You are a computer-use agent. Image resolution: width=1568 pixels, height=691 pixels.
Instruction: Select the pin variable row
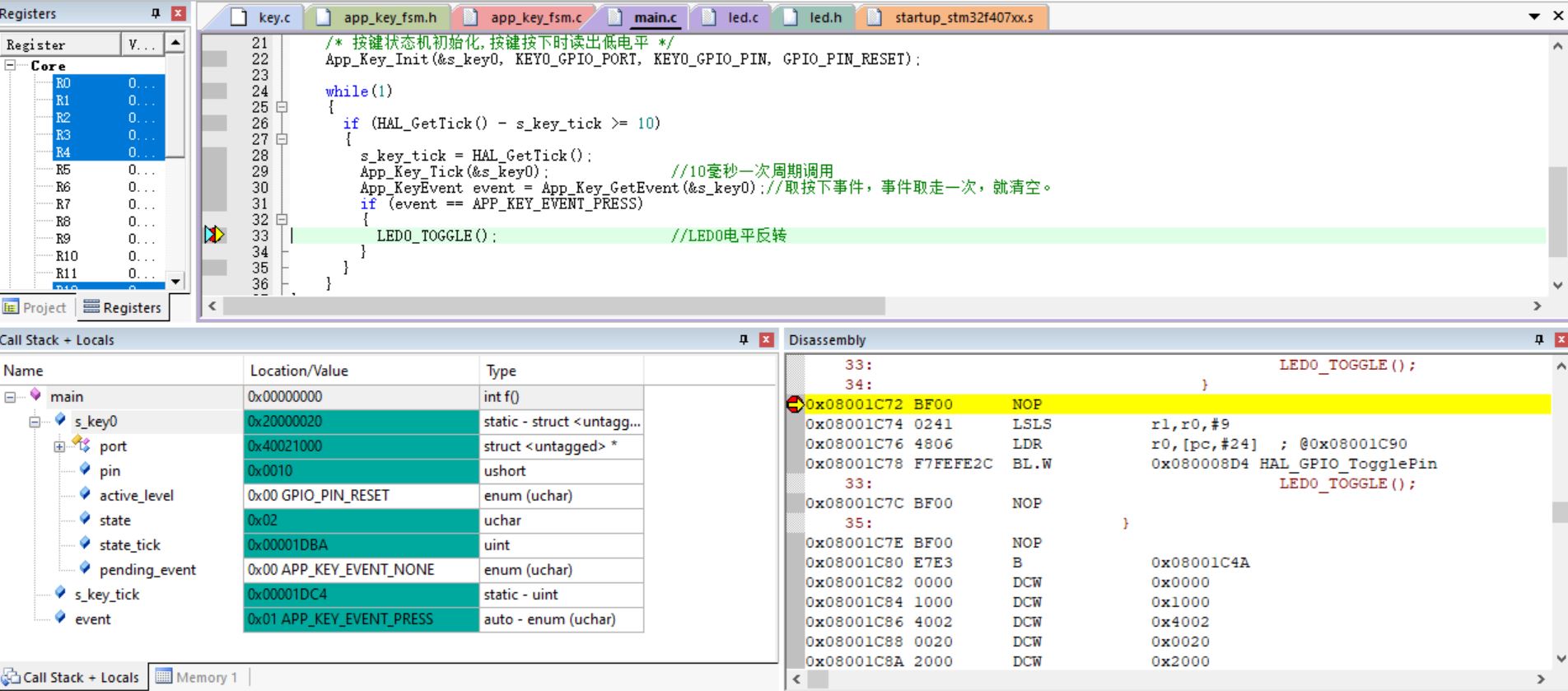(321, 471)
